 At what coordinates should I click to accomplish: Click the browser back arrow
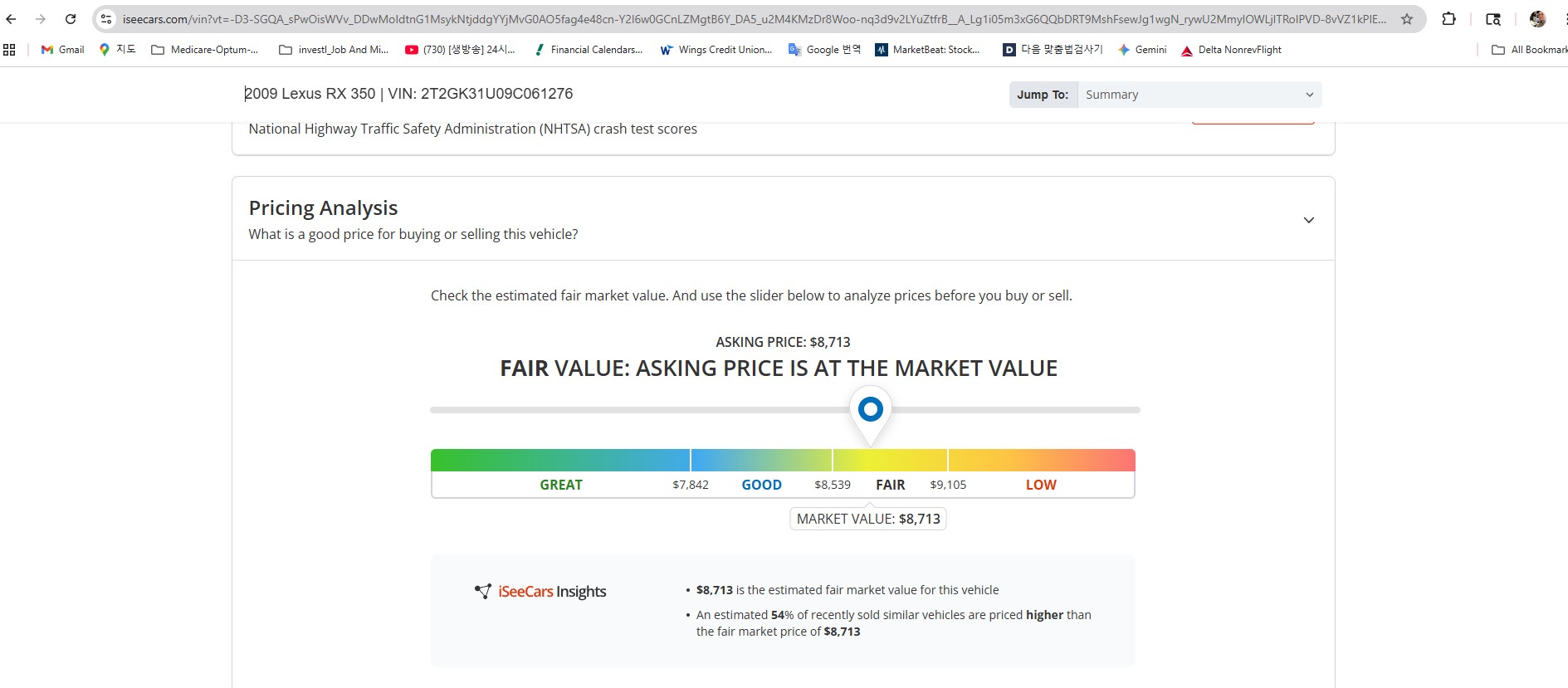(x=12, y=19)
